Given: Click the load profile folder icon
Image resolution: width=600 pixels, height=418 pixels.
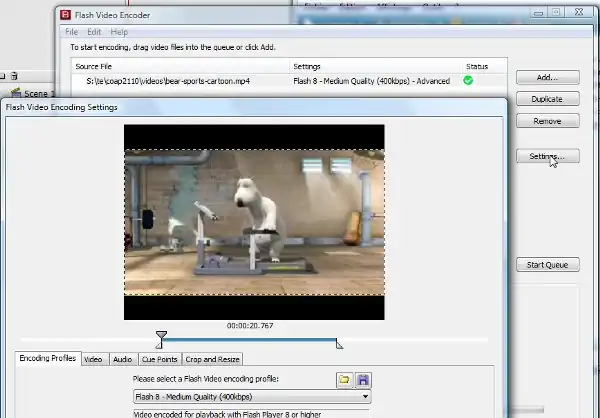Looking at the screenshot, I should [x=344, y=380].
